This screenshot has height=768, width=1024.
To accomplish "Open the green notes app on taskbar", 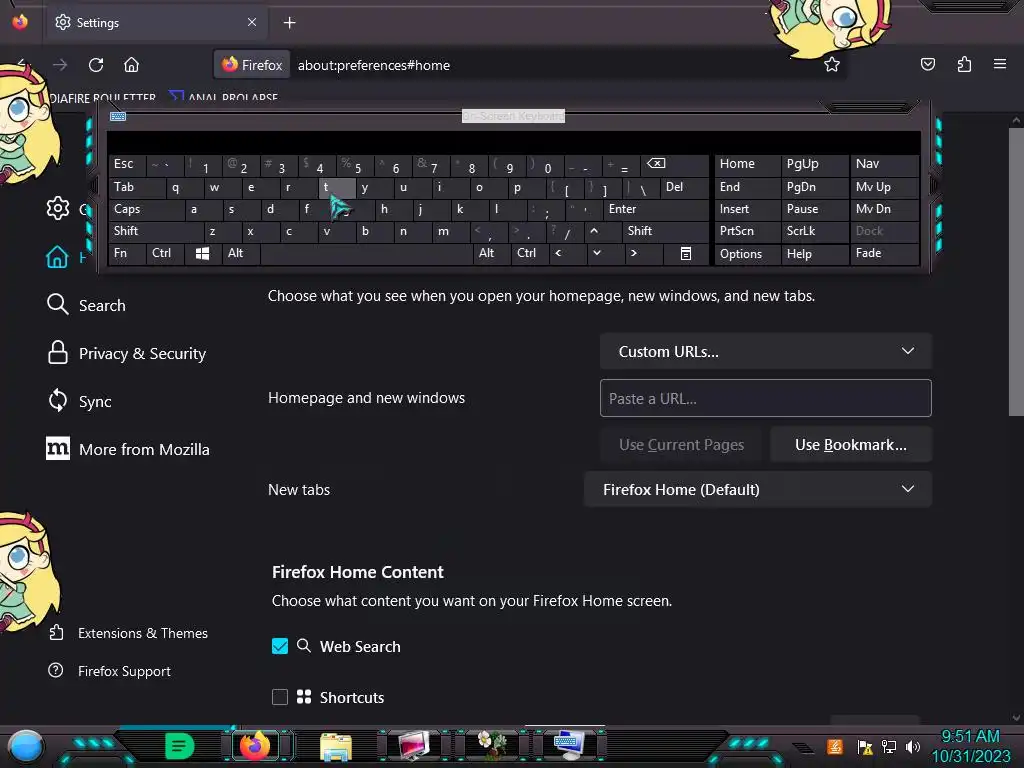I will click(179, 746).
